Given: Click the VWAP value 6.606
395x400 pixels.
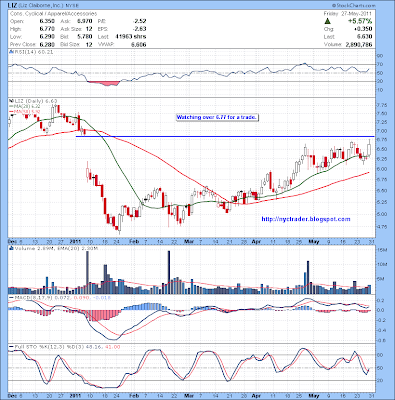Looking at the screenshot, I should pyautogui.click(x=138, y=44).
